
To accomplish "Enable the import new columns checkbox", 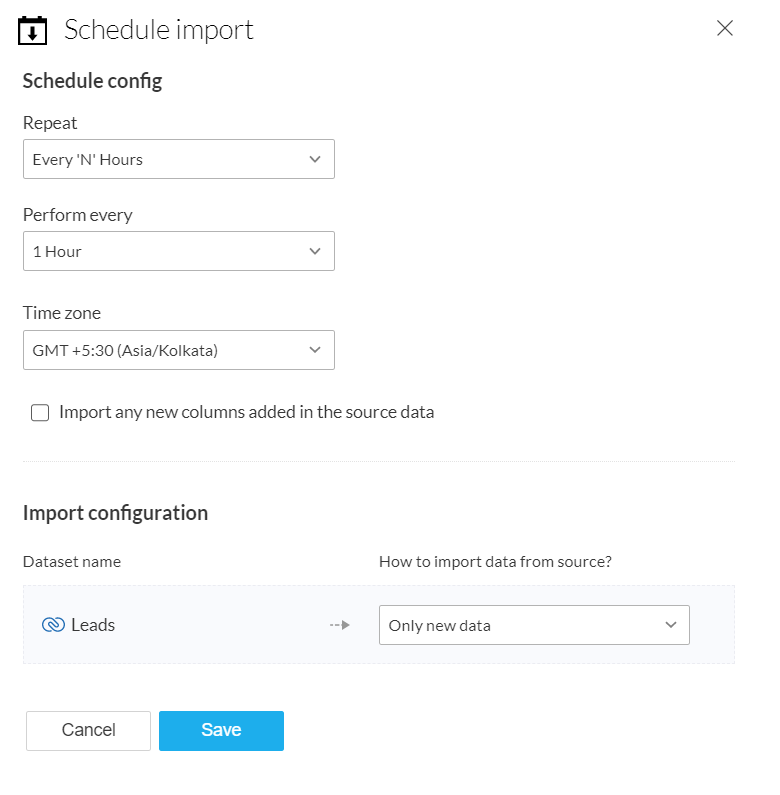I will pyautogui.click(x=40, y=413).
